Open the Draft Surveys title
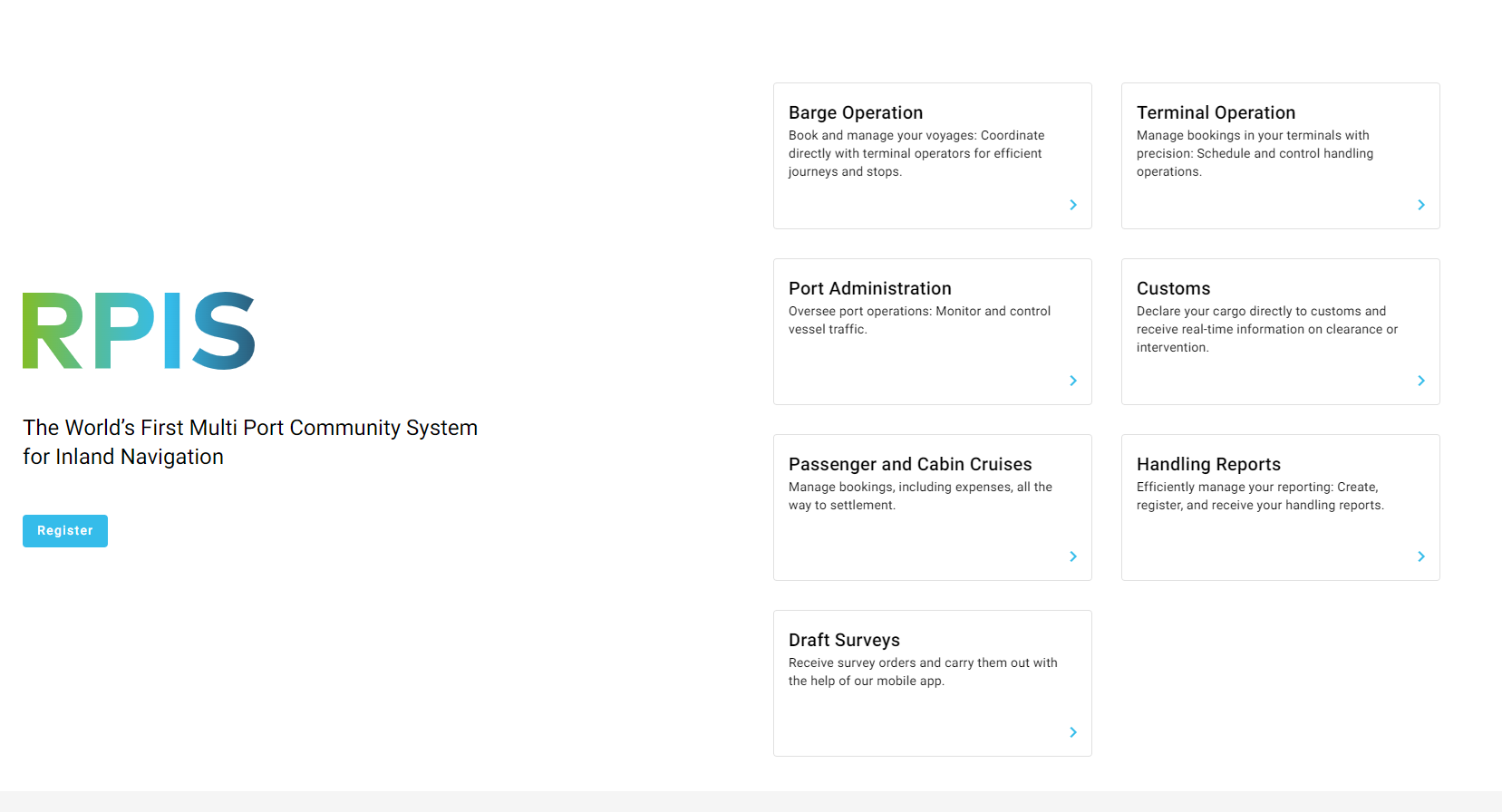1502x812 pixels. tap(844, 640)
